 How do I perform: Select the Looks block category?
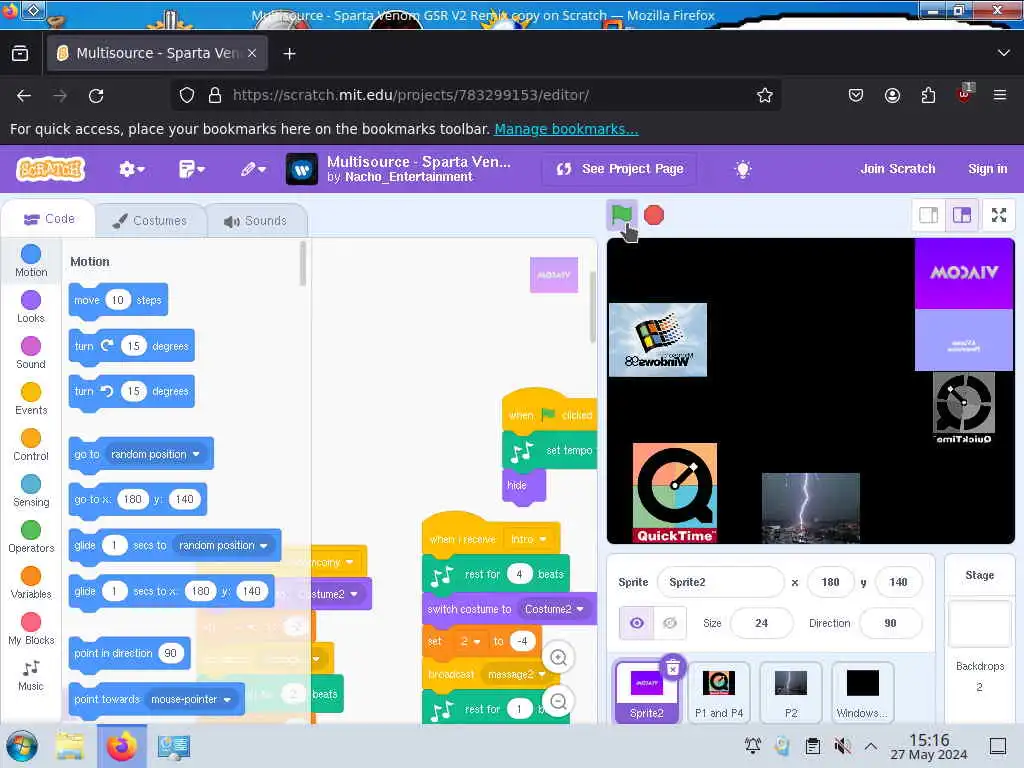[x=31, y=307]
